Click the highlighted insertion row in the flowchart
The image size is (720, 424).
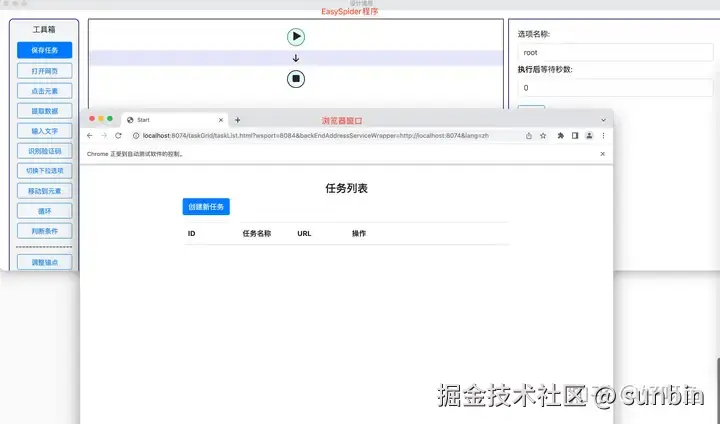pos(296,58)
